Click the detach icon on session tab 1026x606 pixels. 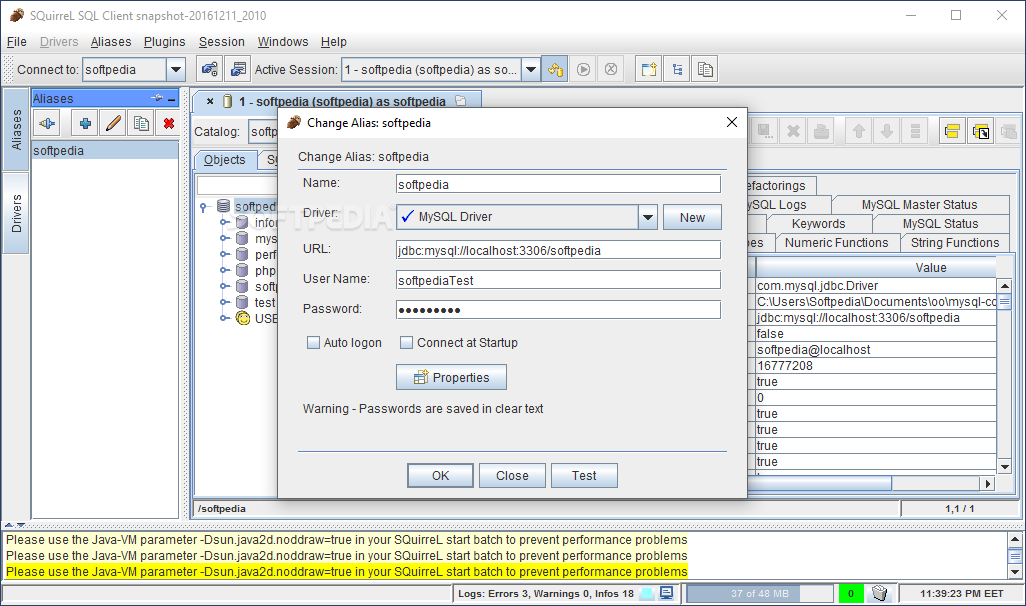461,101
